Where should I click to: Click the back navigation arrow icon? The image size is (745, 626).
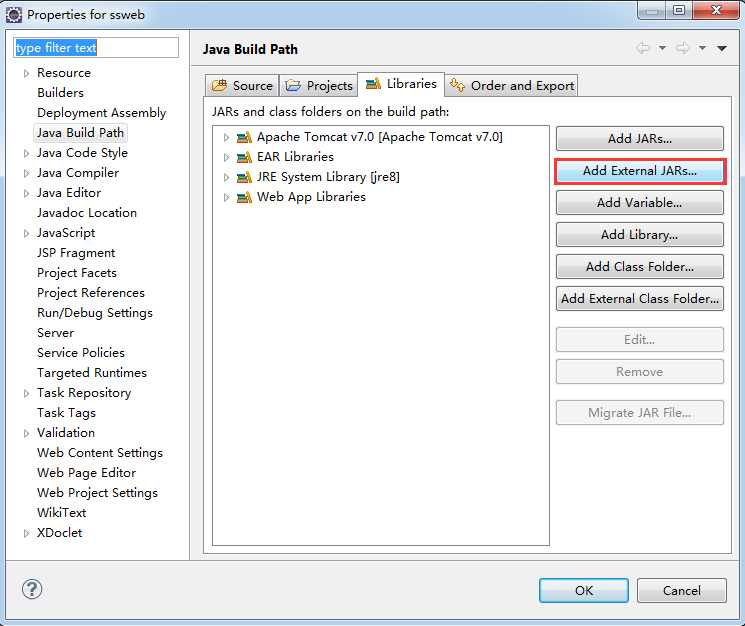coord(642,48)
